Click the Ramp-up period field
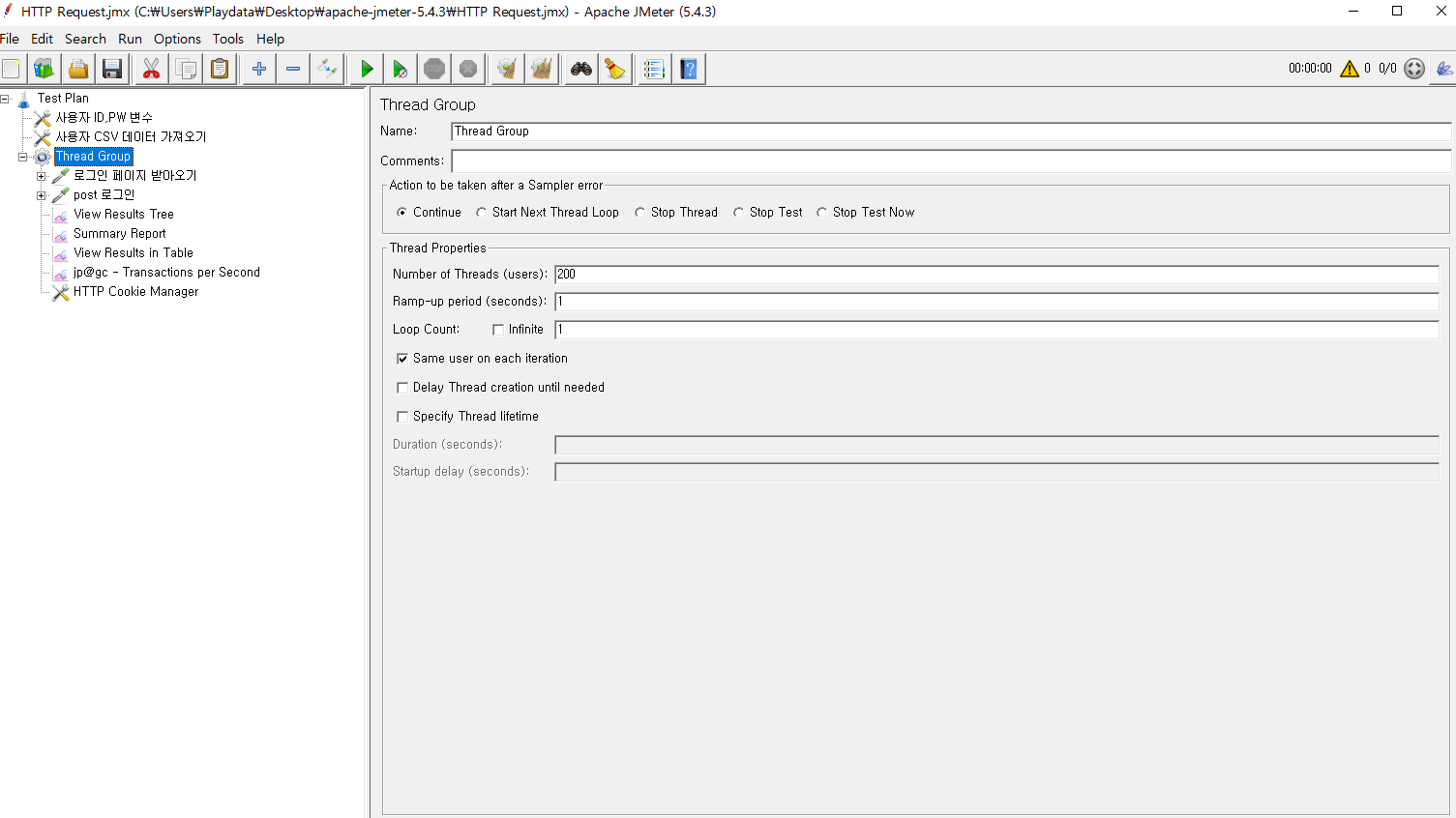The height and width of the screenshot is (818, 1456). point(996,302)
